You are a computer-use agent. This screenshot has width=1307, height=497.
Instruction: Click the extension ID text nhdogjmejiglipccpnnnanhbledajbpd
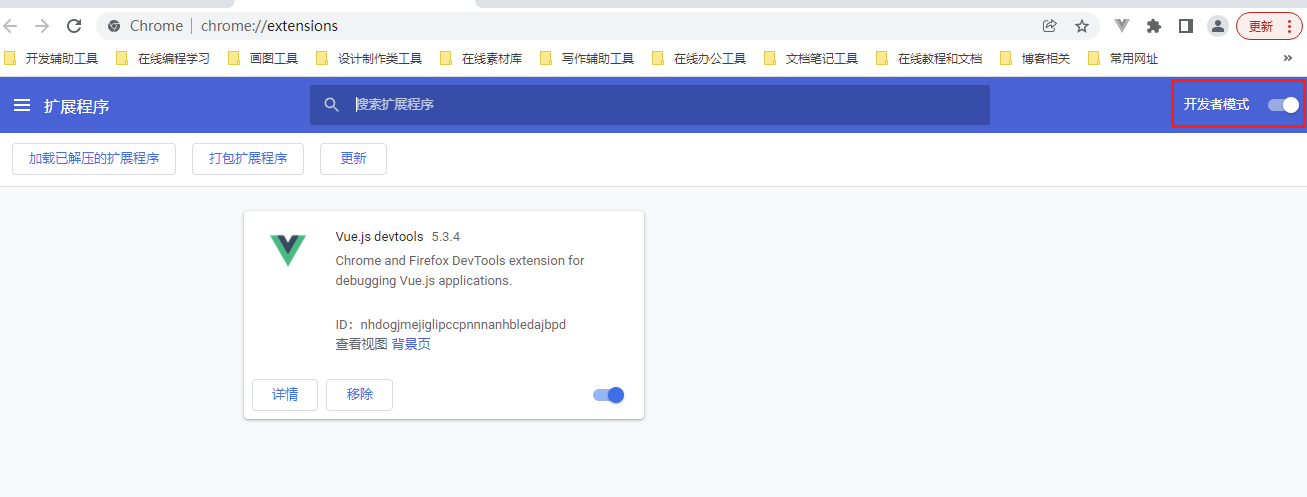463,324
